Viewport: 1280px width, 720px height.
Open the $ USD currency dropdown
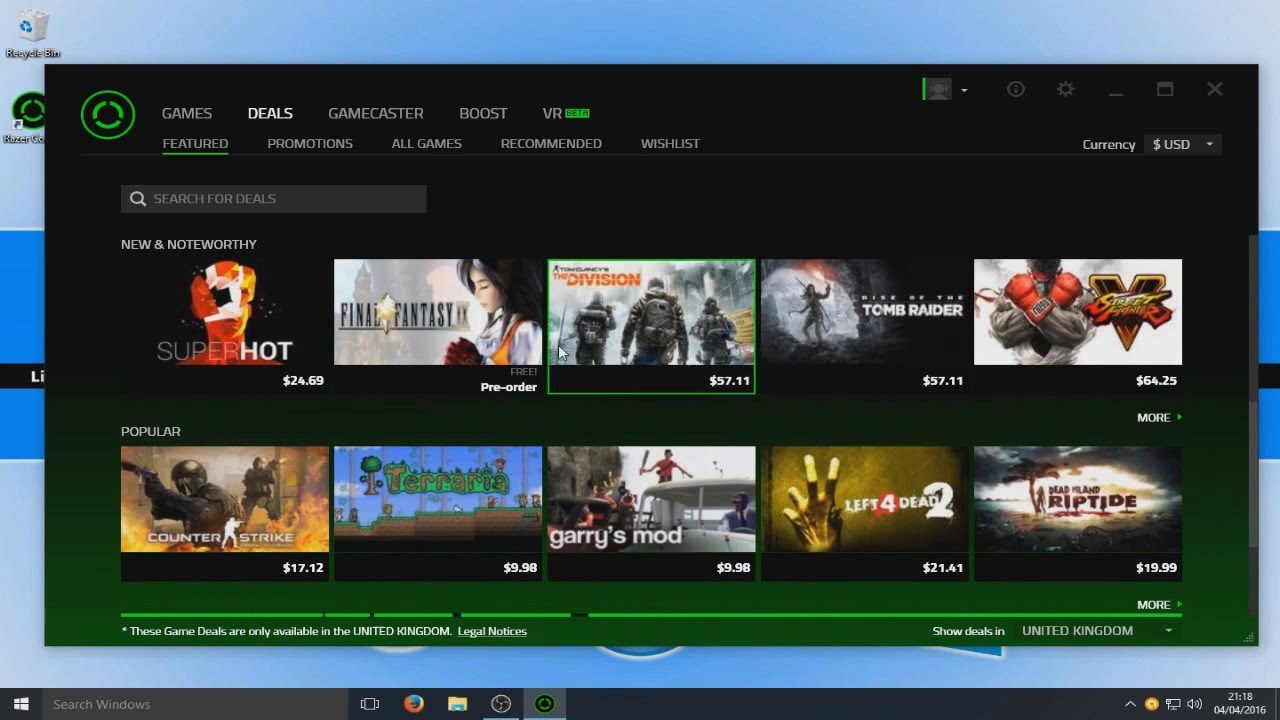(1183, 144)
